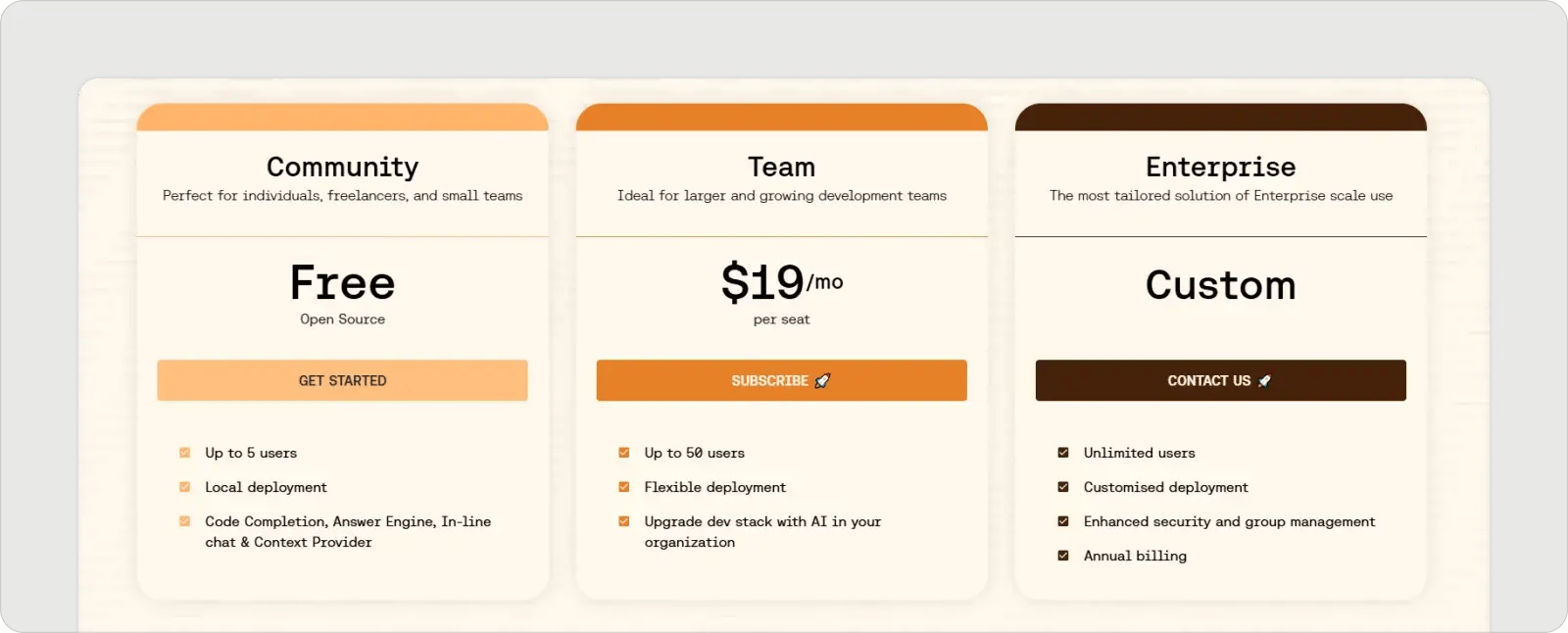Click 'Perfect for individuals, freelancers' description
Screen dimensions: 1568x633
coord(342,196)
